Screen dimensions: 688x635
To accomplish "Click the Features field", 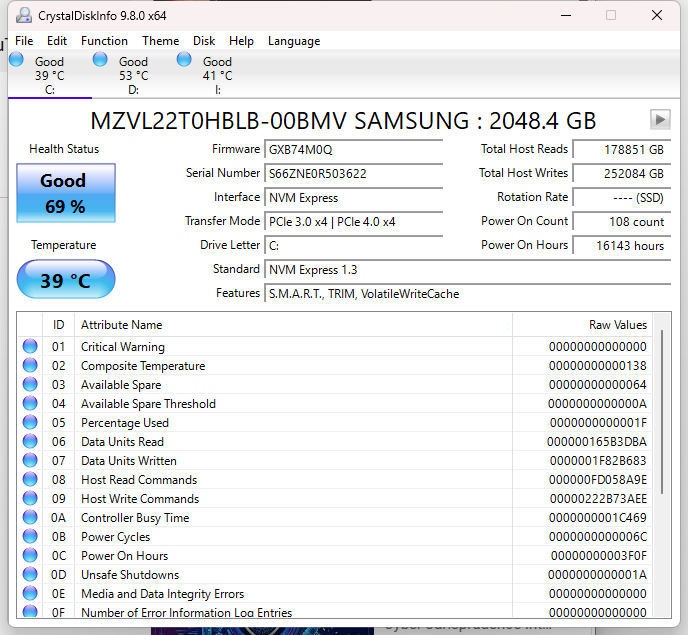I will (468, 294).
